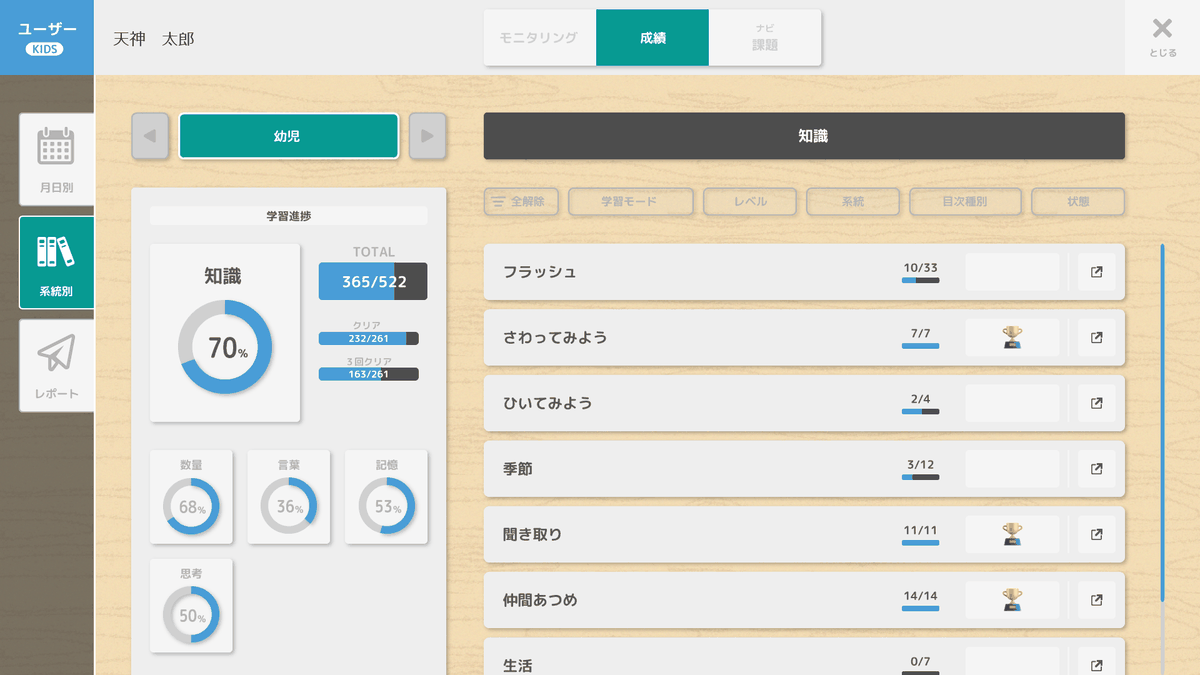Open the レポート paper plane section
The width and height of the screenshot is (1200, 675).
(x=56, y=365)
